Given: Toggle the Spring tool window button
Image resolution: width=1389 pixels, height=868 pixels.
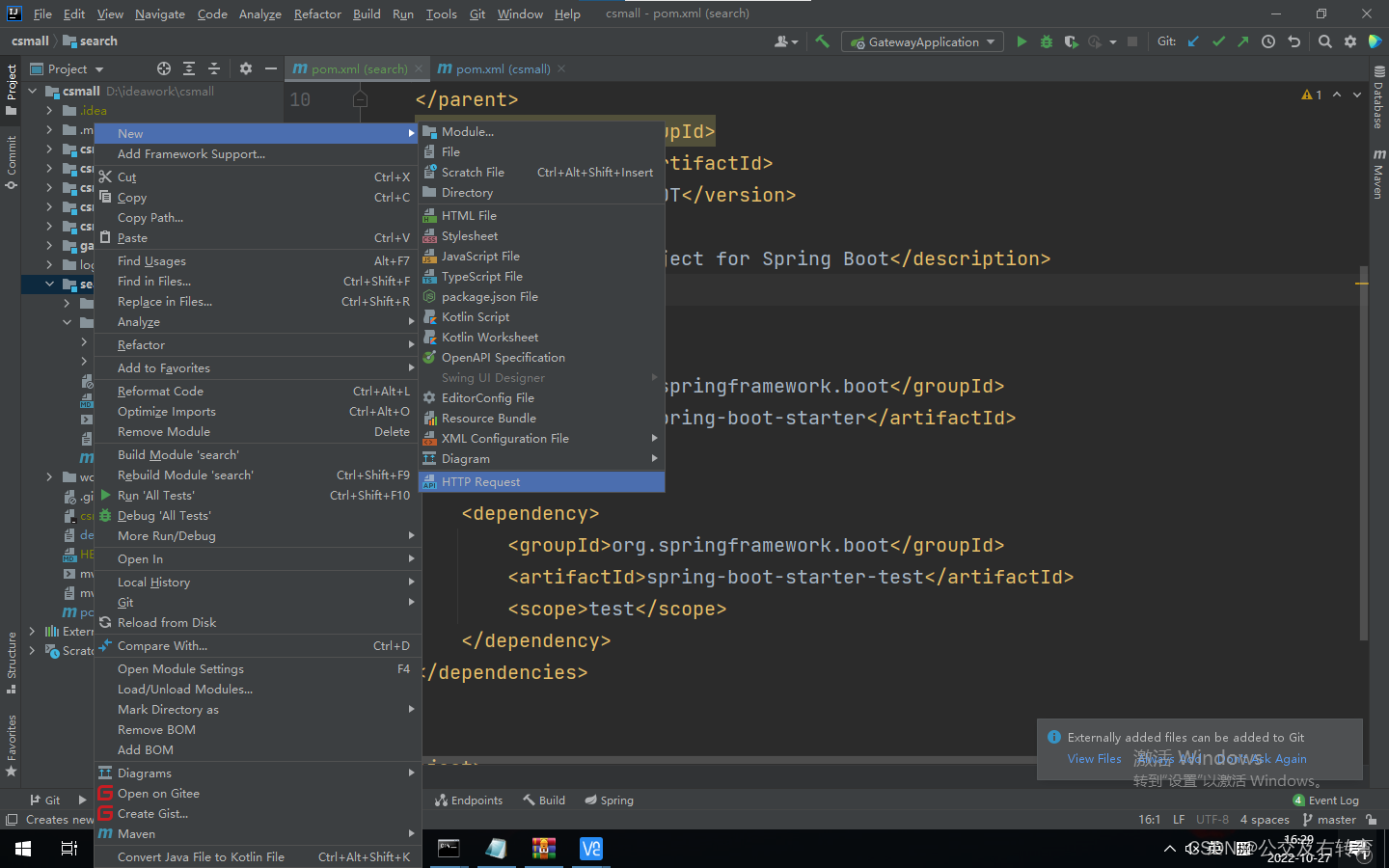Looking at the screenshot, I should click(609, 800).
